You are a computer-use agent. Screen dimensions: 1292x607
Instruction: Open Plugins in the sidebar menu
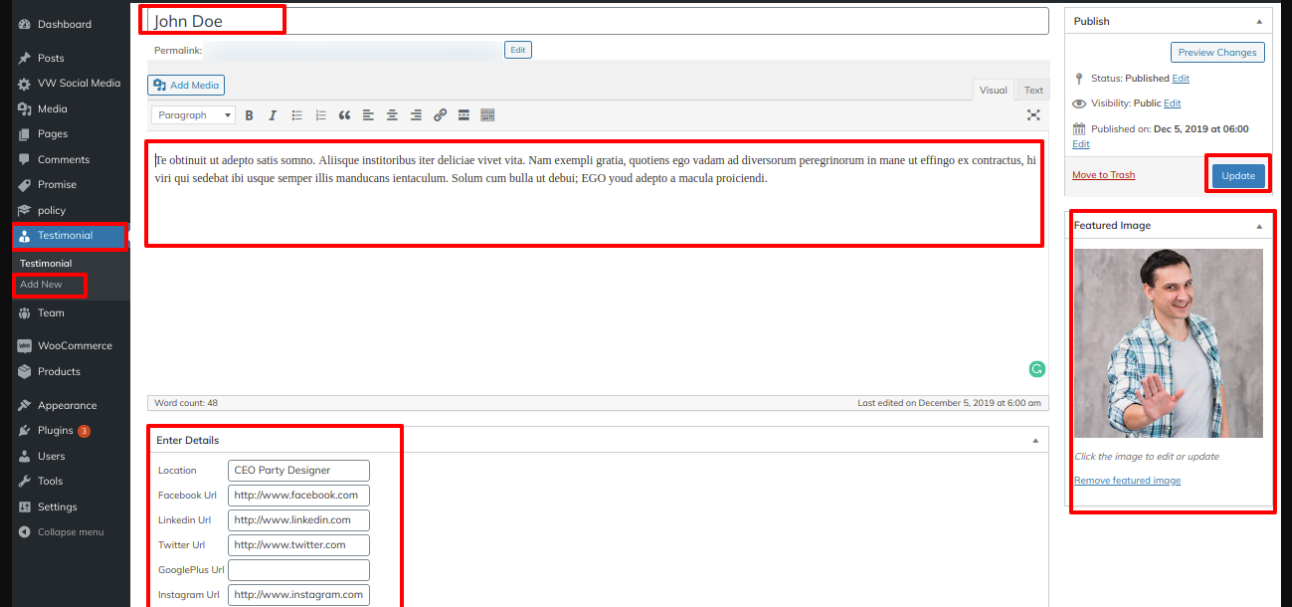[x=55, y=431]
